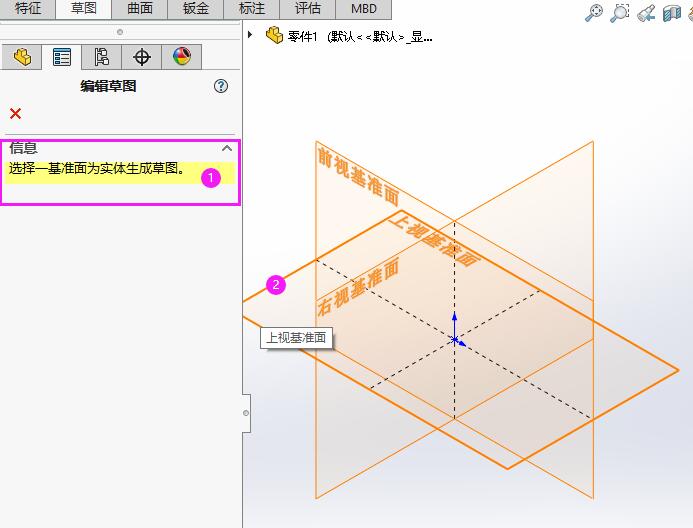Screen dimensions: 693x528
Task: Open the DisplayManager color ball tab icon
Action: 182,57
